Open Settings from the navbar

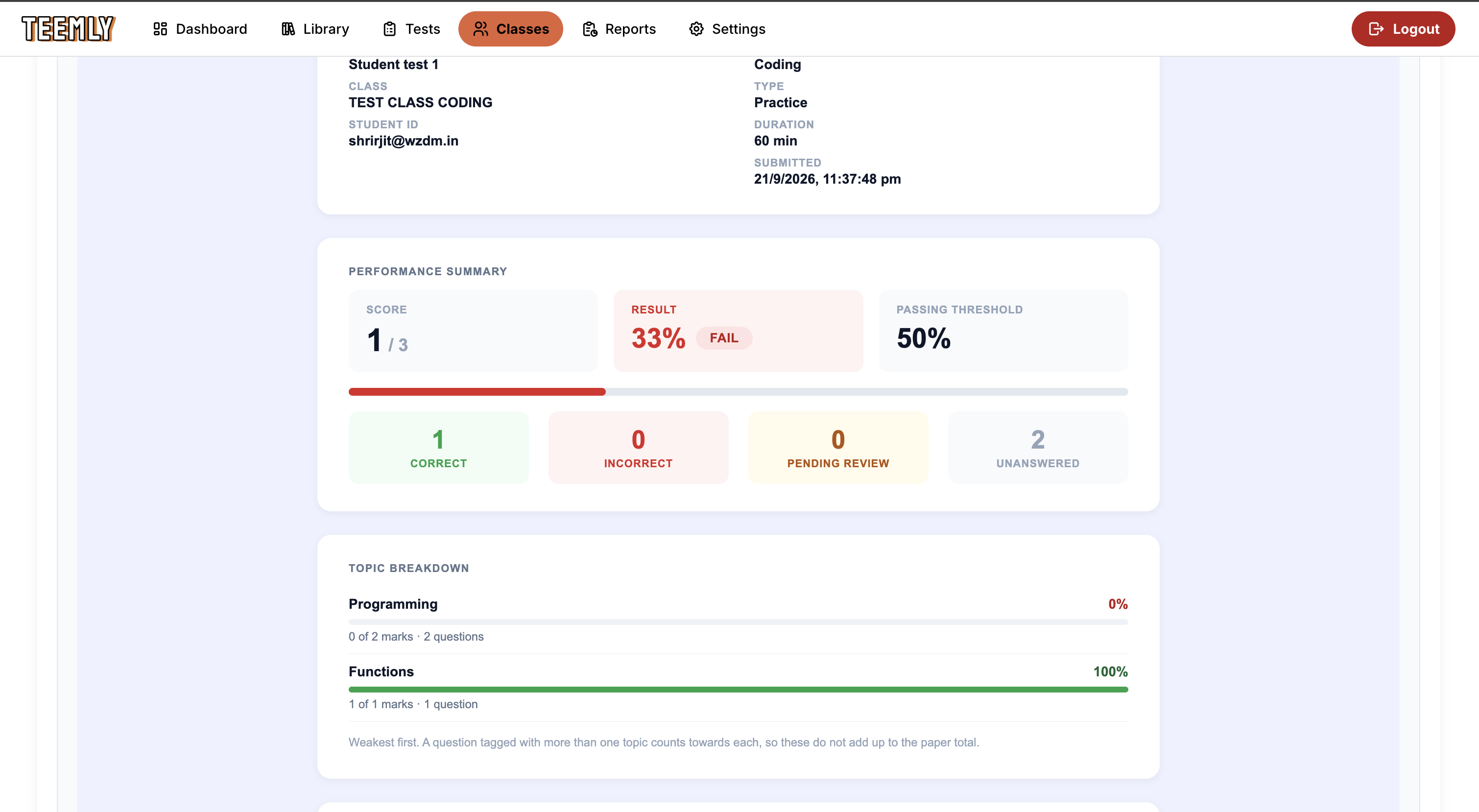pyautogui.click(x=727, y=29)
